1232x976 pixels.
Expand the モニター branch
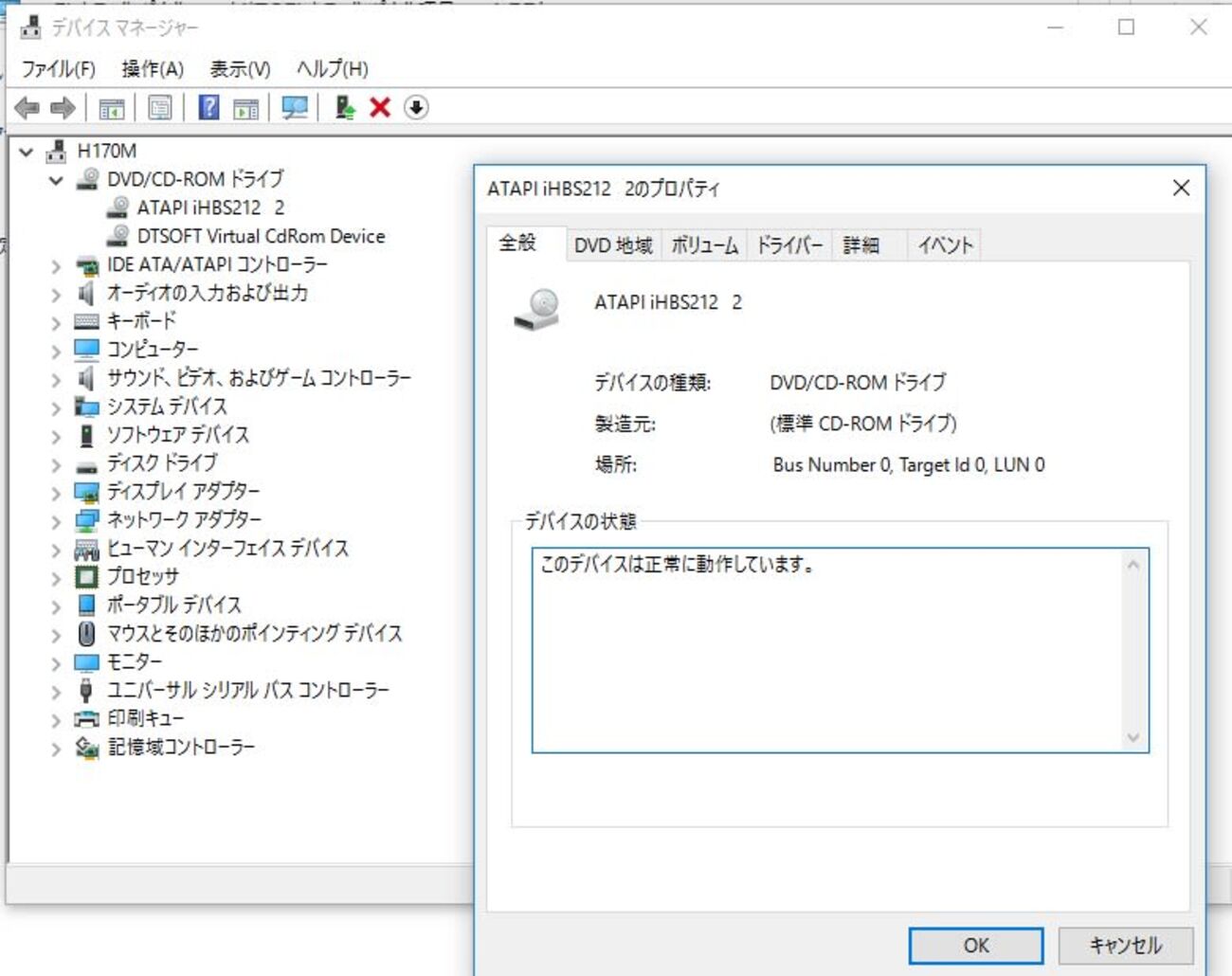pyautogui.click(x=56, y=664)
